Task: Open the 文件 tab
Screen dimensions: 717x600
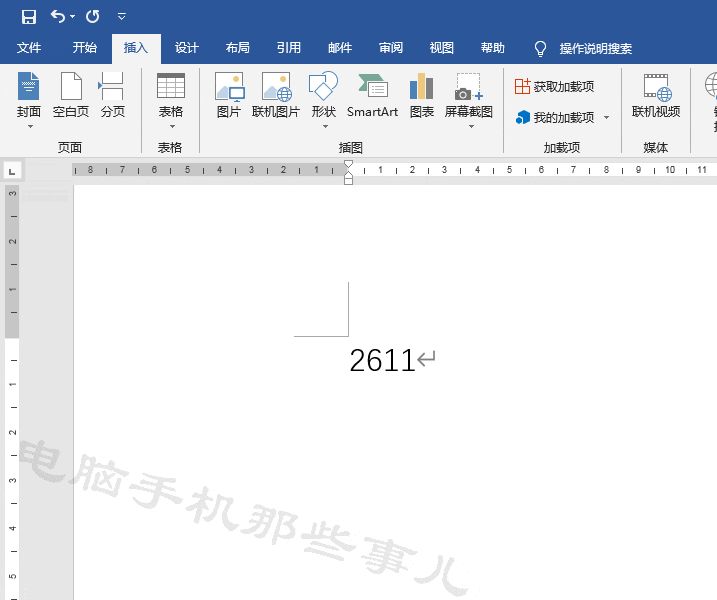Action: click(29, 48)
